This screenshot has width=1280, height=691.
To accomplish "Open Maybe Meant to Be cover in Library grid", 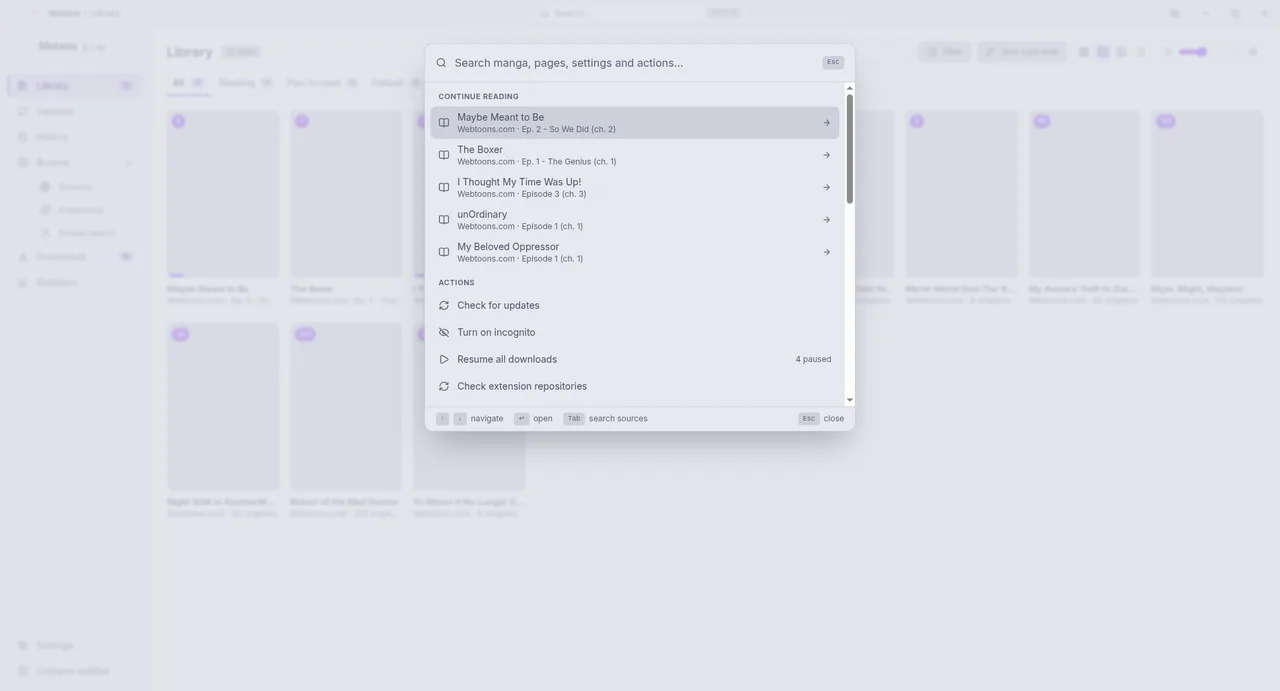I will point(223,194).
